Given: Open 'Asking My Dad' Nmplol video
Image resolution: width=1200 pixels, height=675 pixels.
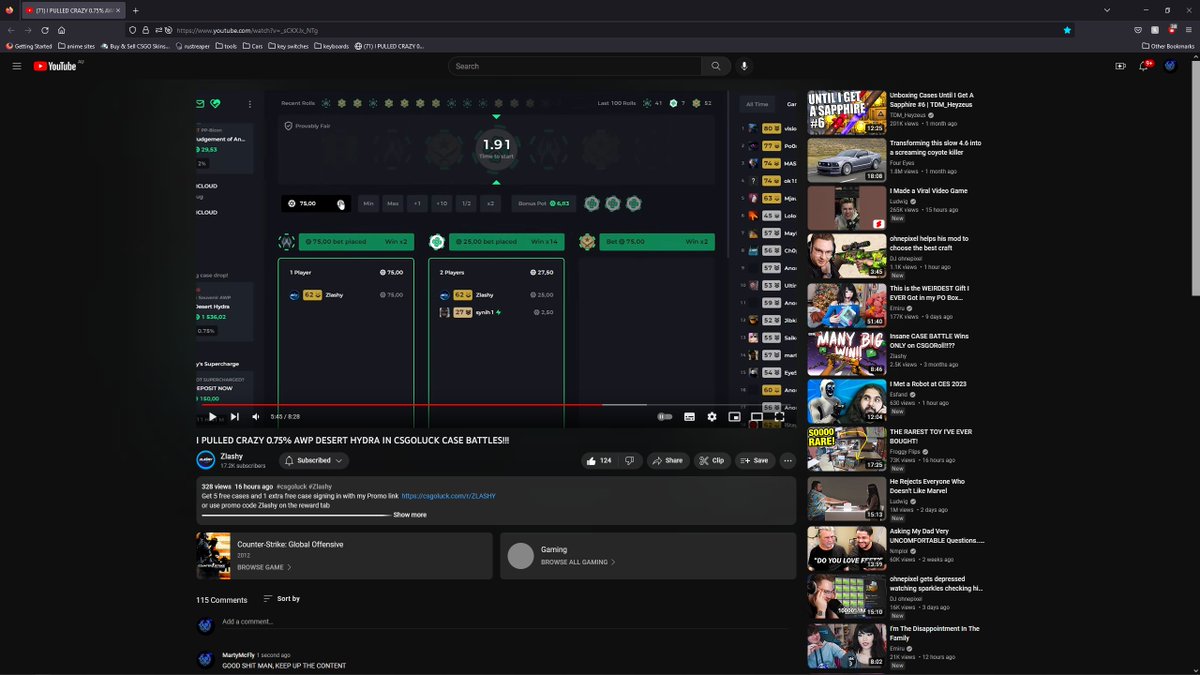Looking at the screenshot, I should (x=937, y=536).
